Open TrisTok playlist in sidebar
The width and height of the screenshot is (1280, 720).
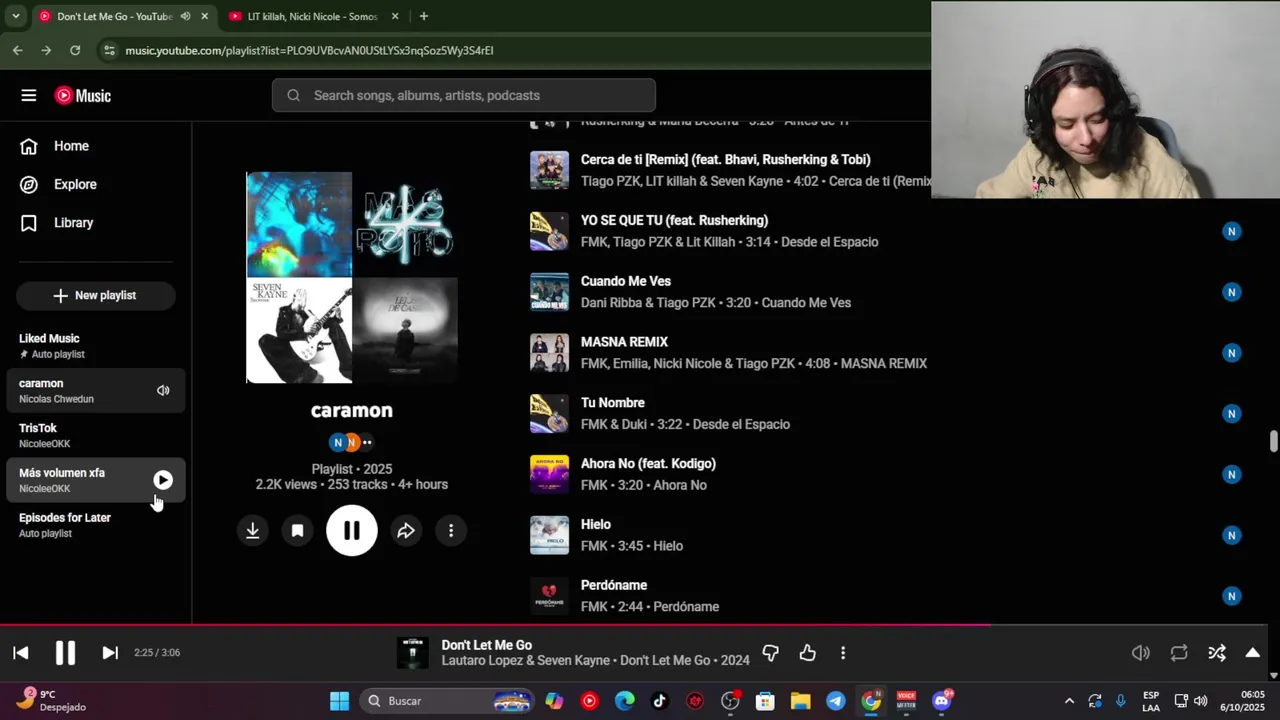[x=95, y=436]
